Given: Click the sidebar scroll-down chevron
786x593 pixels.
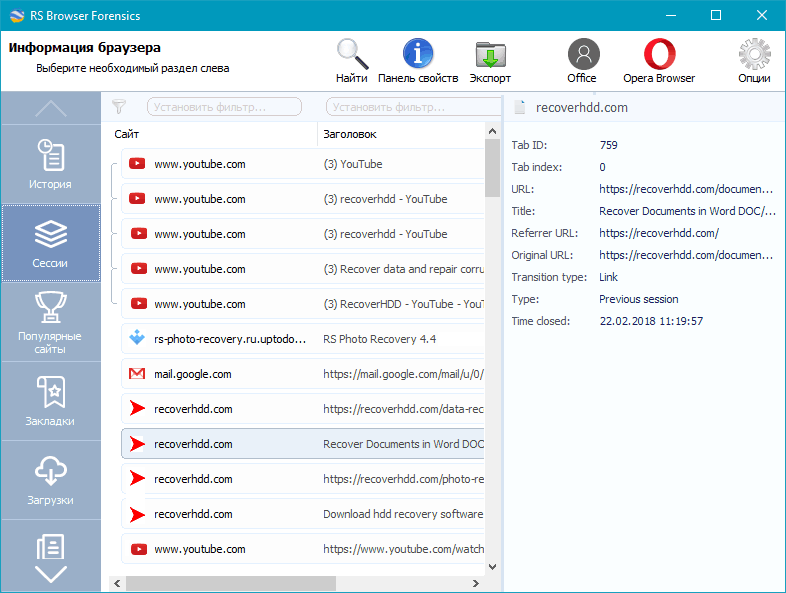Looking at the screenshot, I should [51, 574].
